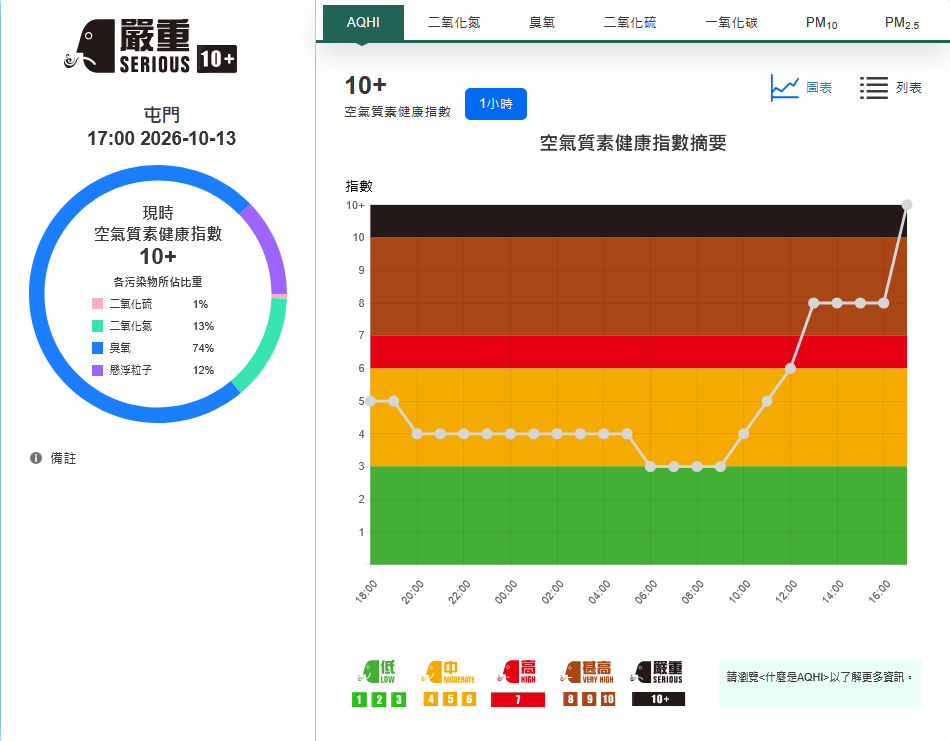Click the latest 10+ data point on chart
This screenshot has height=741, width=950.
coord(907,205)
